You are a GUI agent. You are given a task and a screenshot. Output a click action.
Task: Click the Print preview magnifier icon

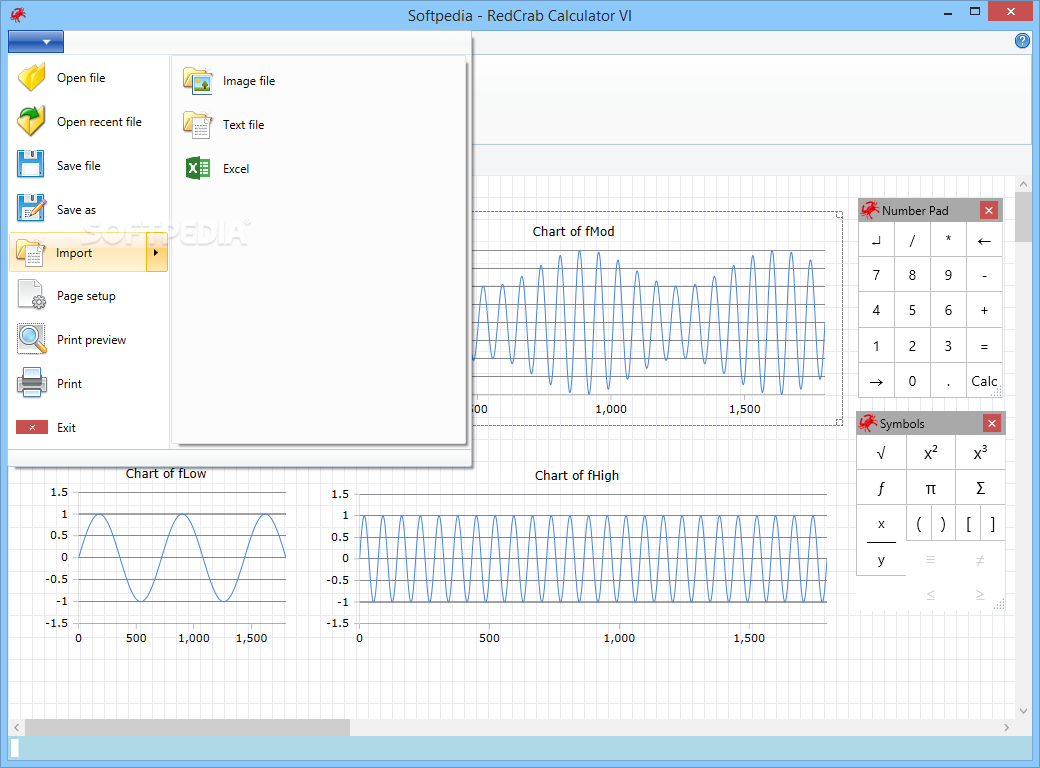(32, 340)
